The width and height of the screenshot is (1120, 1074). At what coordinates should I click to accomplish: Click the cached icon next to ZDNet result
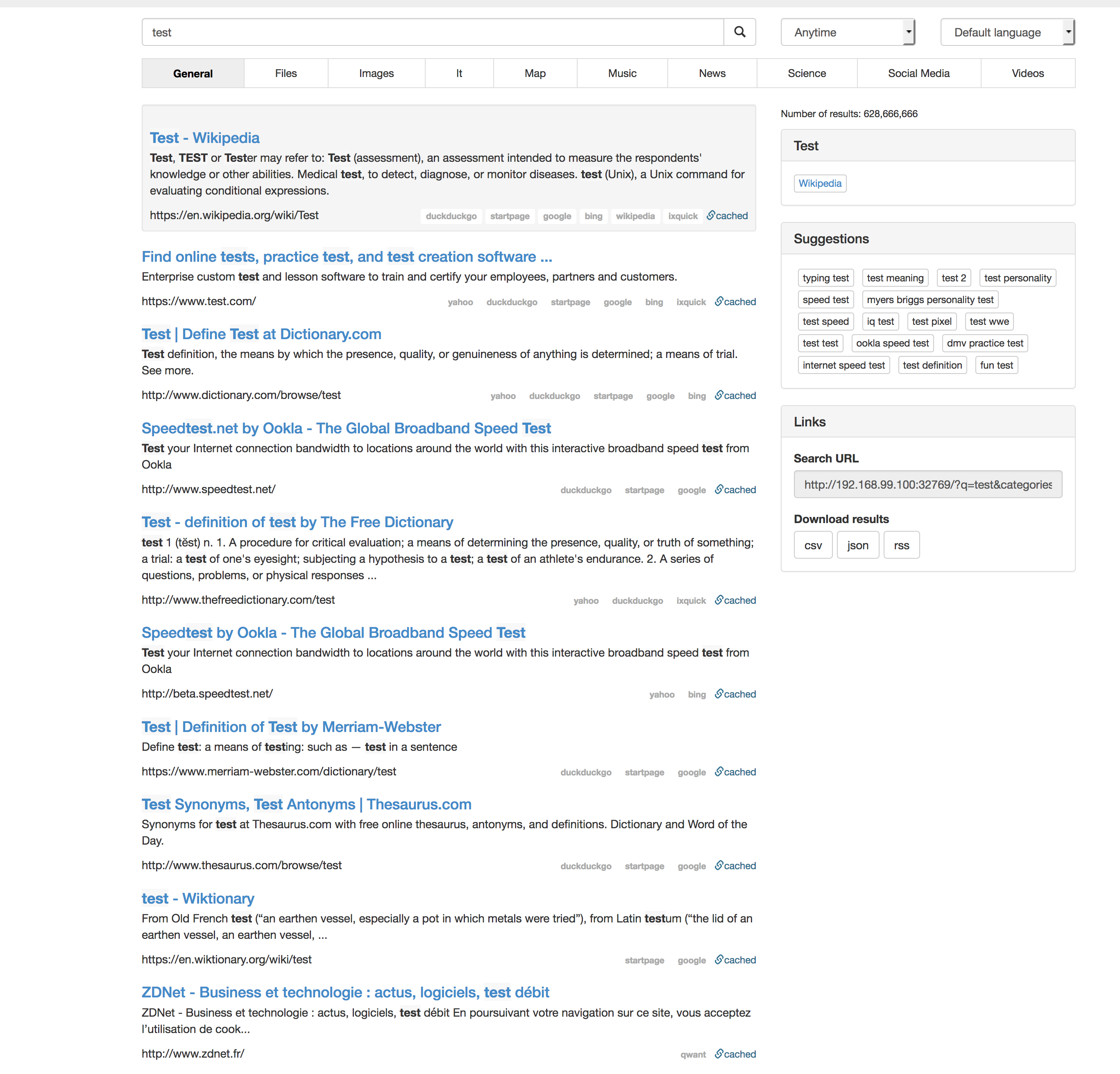pyautogui.click(x=735, y=1054)
